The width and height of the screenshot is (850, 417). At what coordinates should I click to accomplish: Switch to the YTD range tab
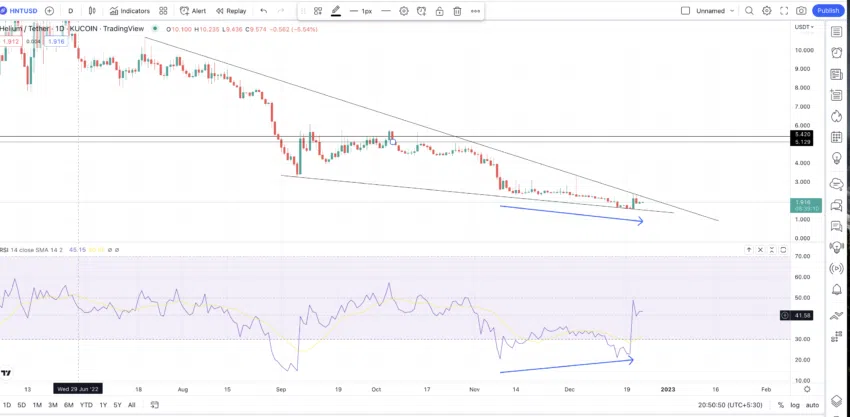pos(86,405)
